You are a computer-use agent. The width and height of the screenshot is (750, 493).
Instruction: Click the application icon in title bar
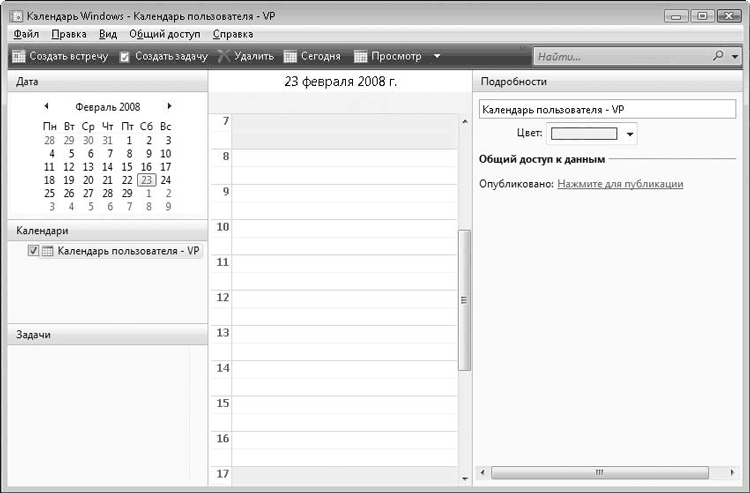tap(16, 16)
